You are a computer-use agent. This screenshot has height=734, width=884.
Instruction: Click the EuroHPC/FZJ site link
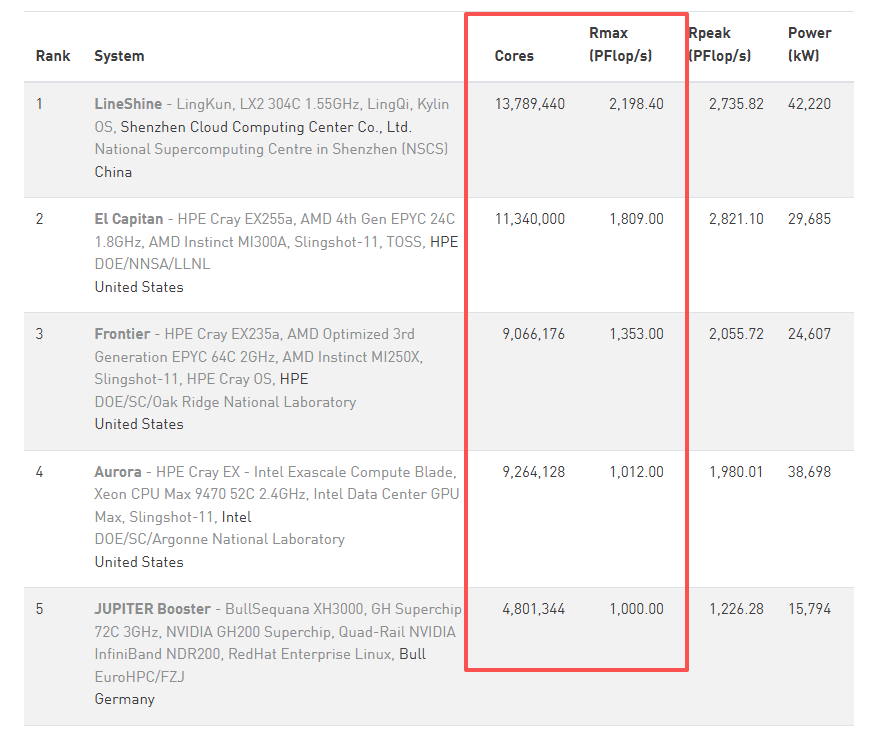(x=139, y=676)
